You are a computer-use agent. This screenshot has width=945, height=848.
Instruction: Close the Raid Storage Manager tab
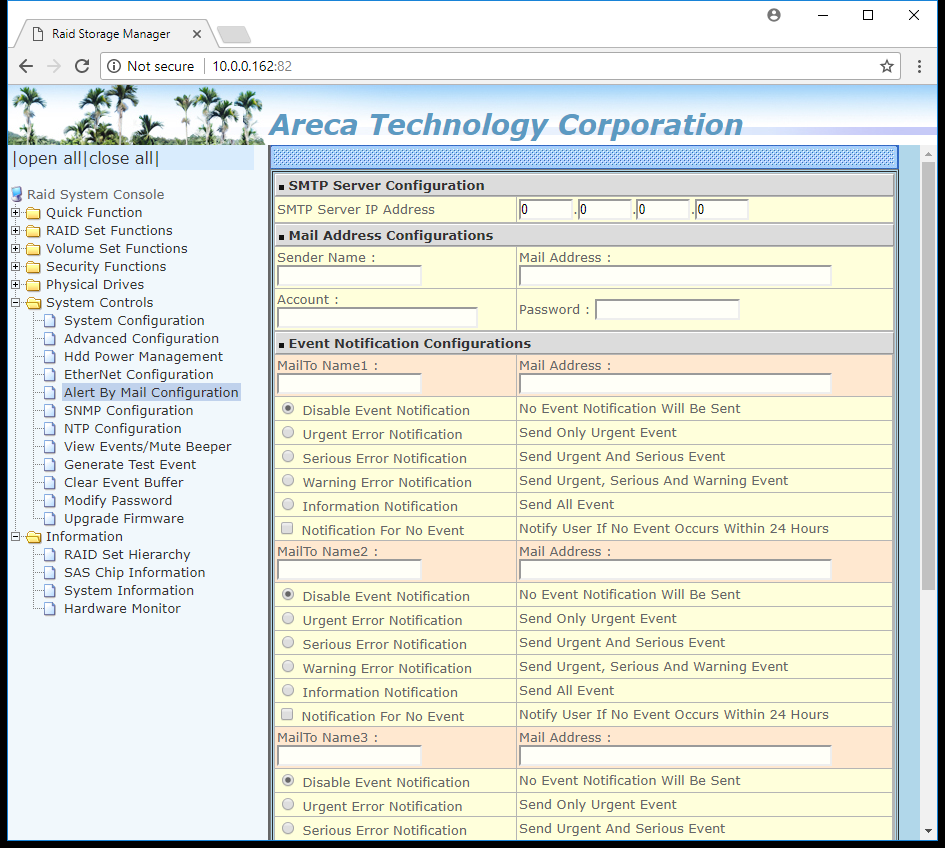[x=196, y=34]
